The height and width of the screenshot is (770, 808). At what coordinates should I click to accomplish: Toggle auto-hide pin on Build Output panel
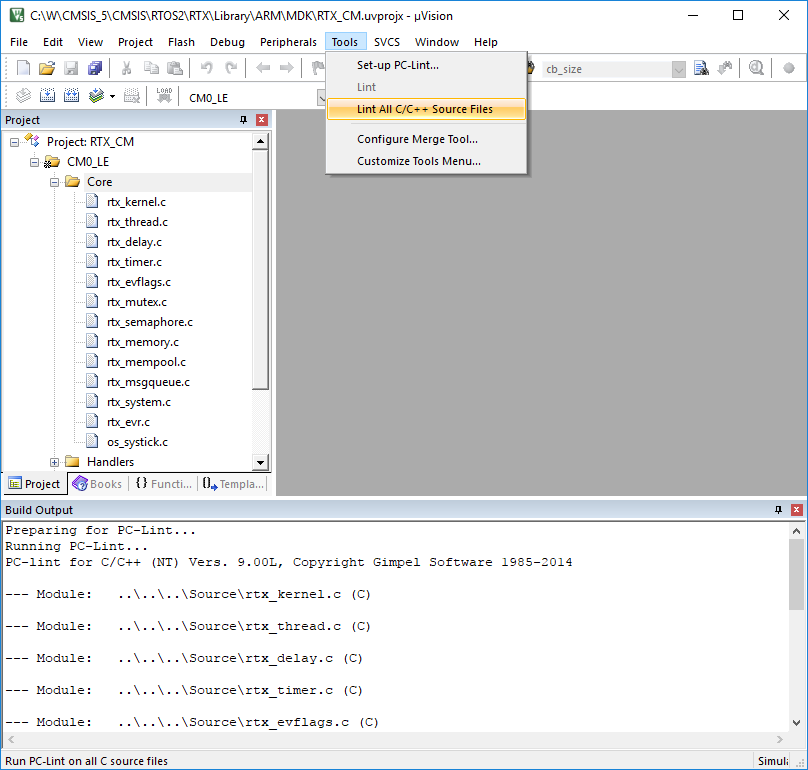click(778, 510)
